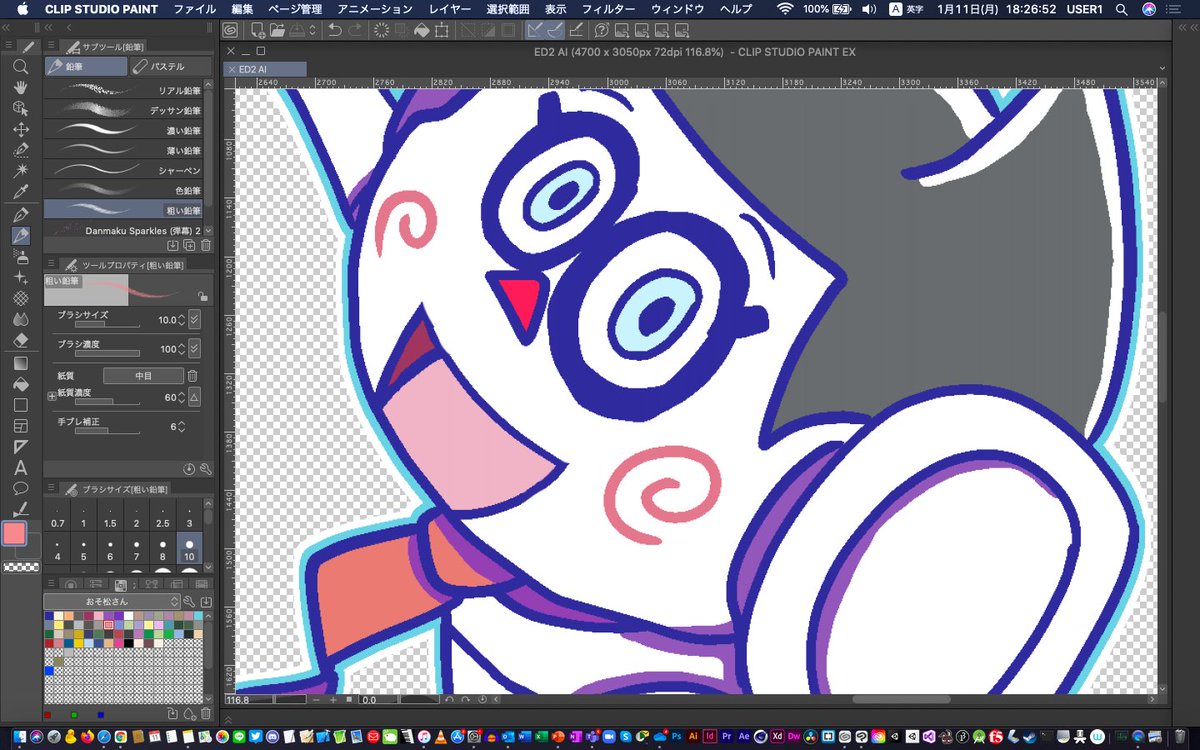Screen dimensions: 1200x750
Task: Choose the リアル鉛筆 brush
Action: [124, 91]
